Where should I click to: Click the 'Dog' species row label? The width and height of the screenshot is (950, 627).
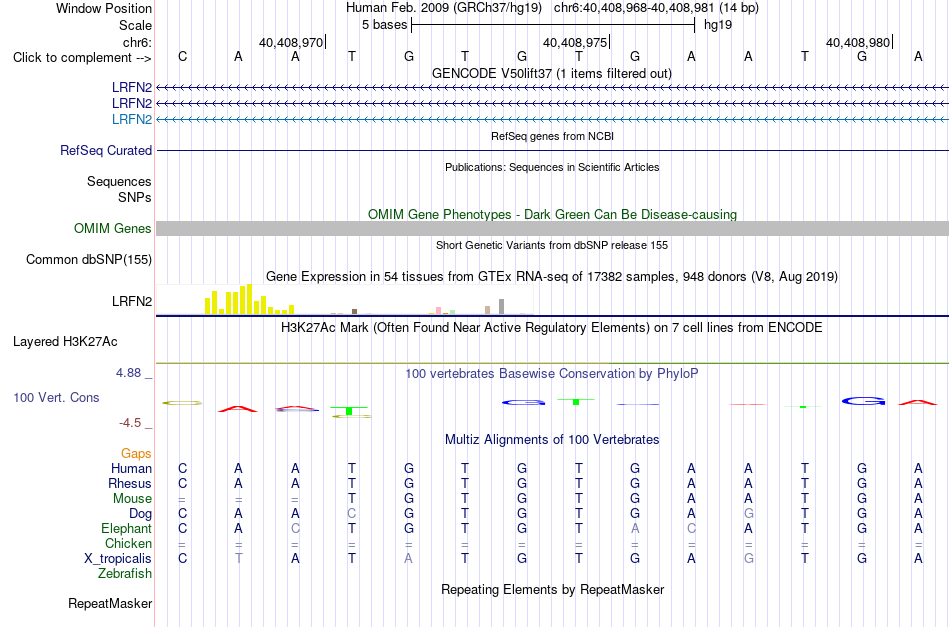140,514
